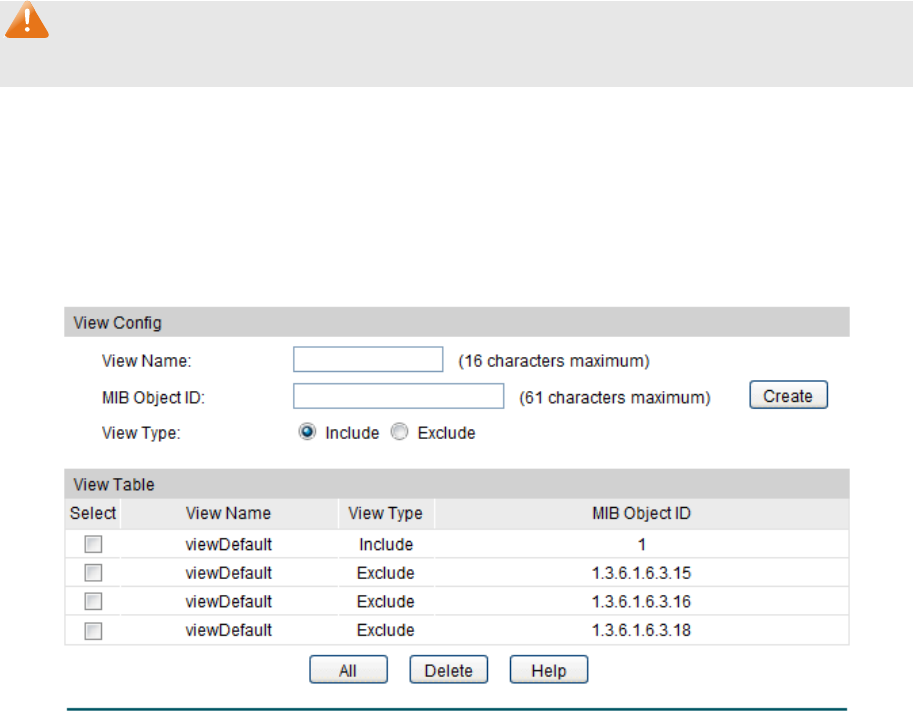The height and width of the screenshot is (715, 913).
Task: Check the box for row 1.3.6.1.6.3.15
Action: click(x=93, y=573)
